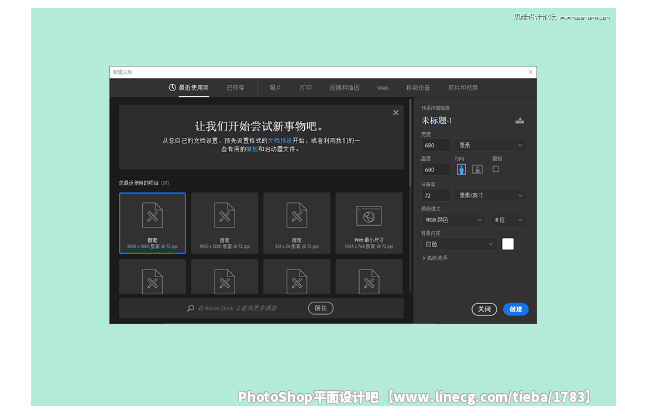Click the Go (前往) button beside Stock search
The height and width of the screenshot is (416, 646).
coord(321,308)
